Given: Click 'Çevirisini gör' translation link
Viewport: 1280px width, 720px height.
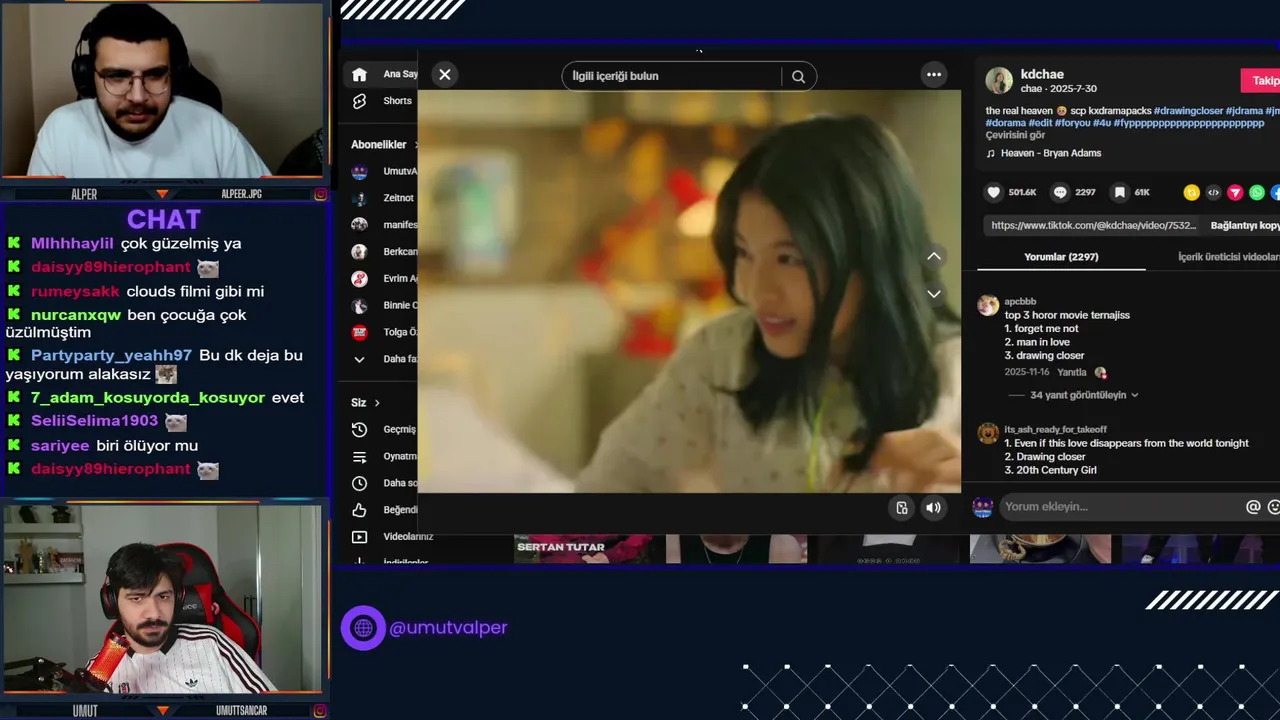Looking at the screenshot, I should pyautogui.click(x=1015, y=135).
